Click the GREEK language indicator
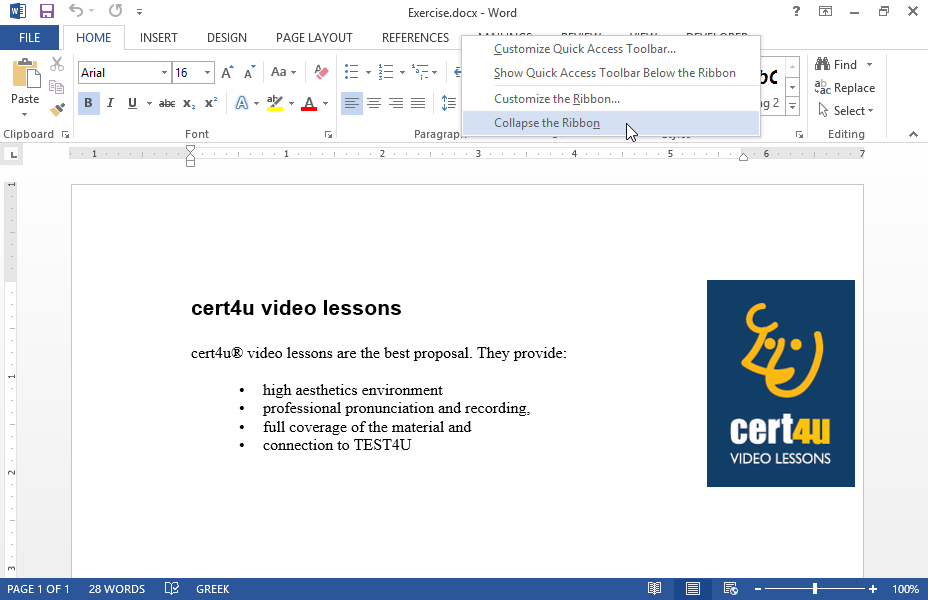This screenshot has height=600, width=928. (x=212, y=589)
